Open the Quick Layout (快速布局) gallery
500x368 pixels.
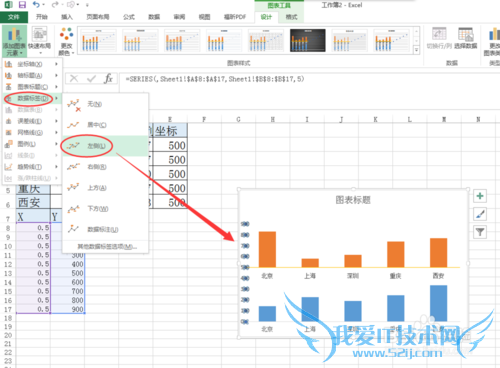click(x=39, y=42)
